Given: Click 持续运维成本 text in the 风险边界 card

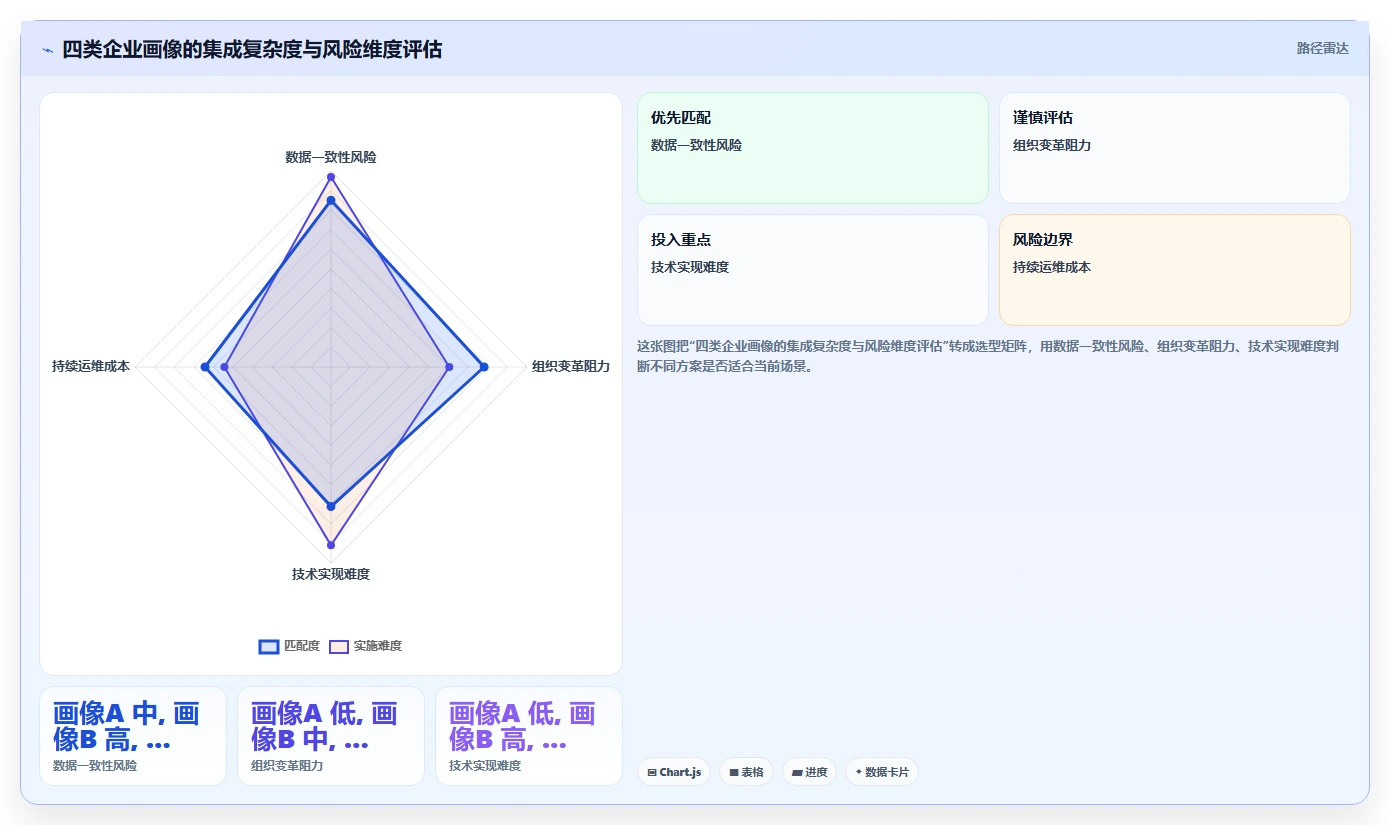Looking at the screenshot, I should click(x=1052, y=267).
